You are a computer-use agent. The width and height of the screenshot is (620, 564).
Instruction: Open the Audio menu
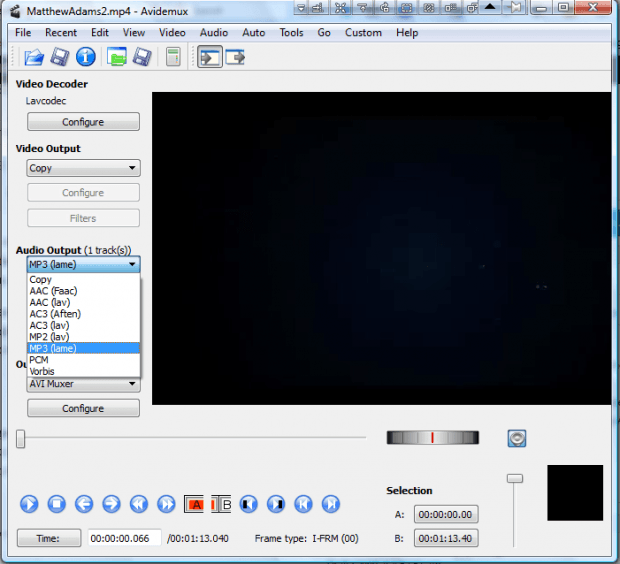tap(214, 32)
